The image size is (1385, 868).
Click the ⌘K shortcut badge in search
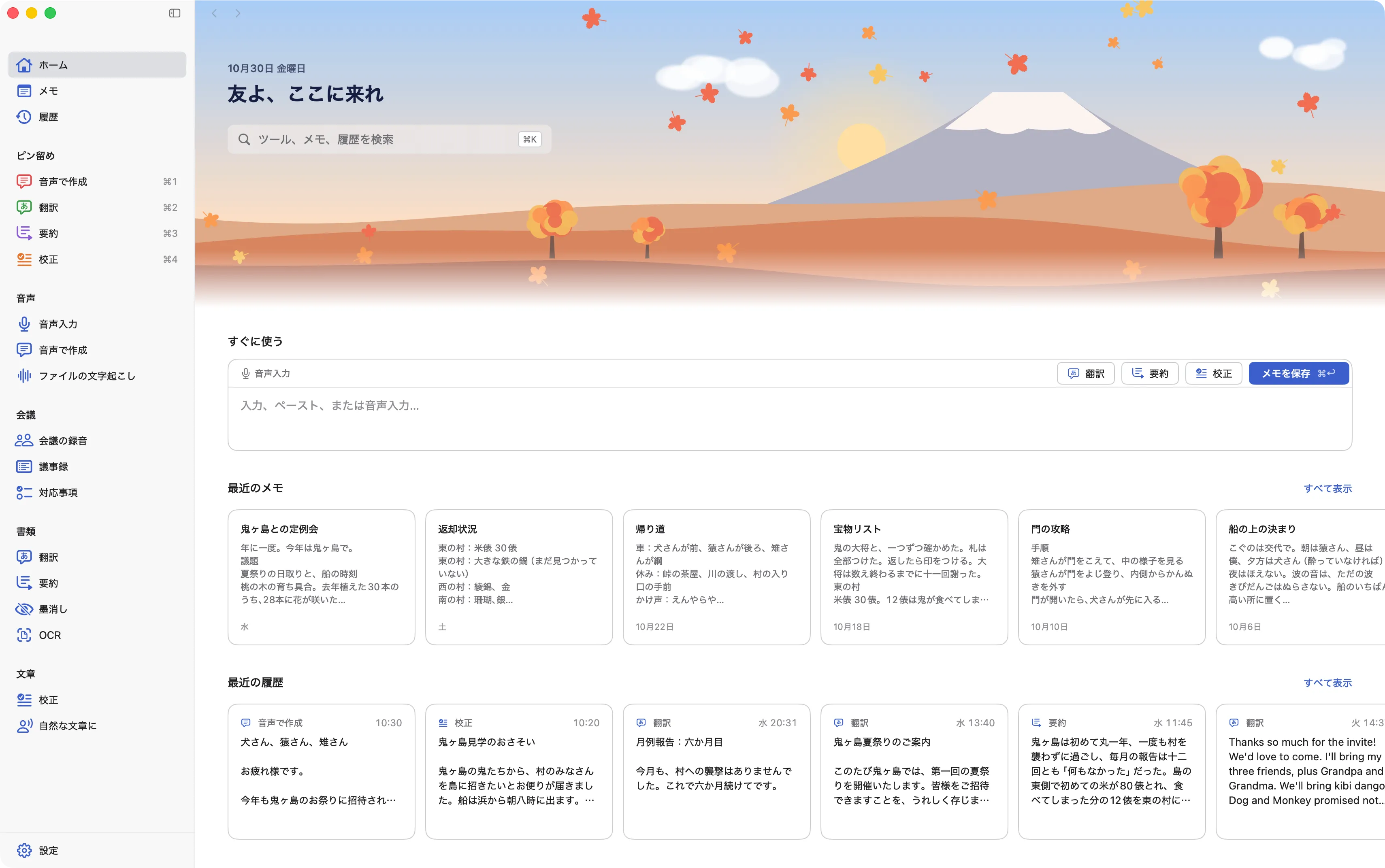[x=529, y=139]
